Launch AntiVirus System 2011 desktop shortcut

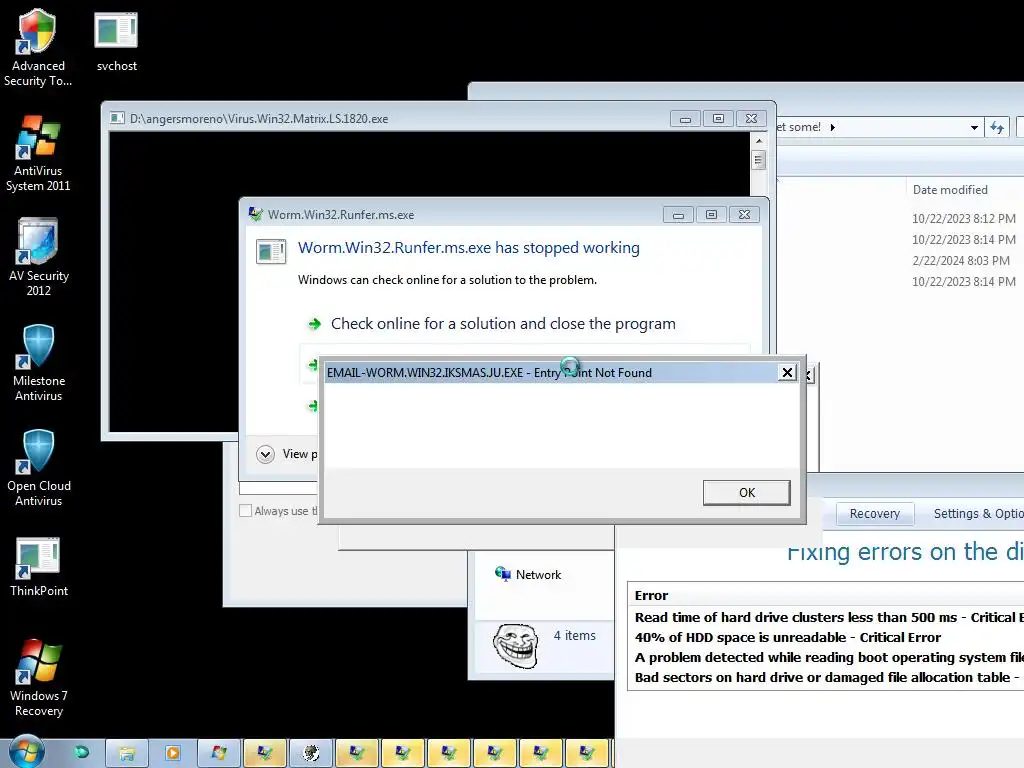38,153
